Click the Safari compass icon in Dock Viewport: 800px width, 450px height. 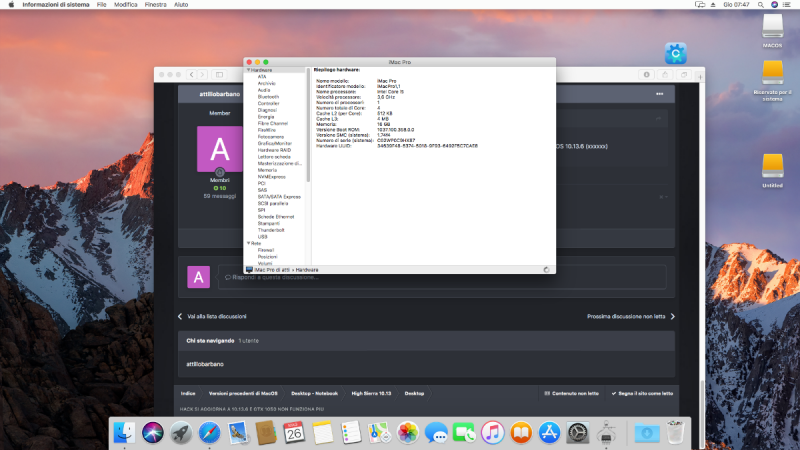209,433
